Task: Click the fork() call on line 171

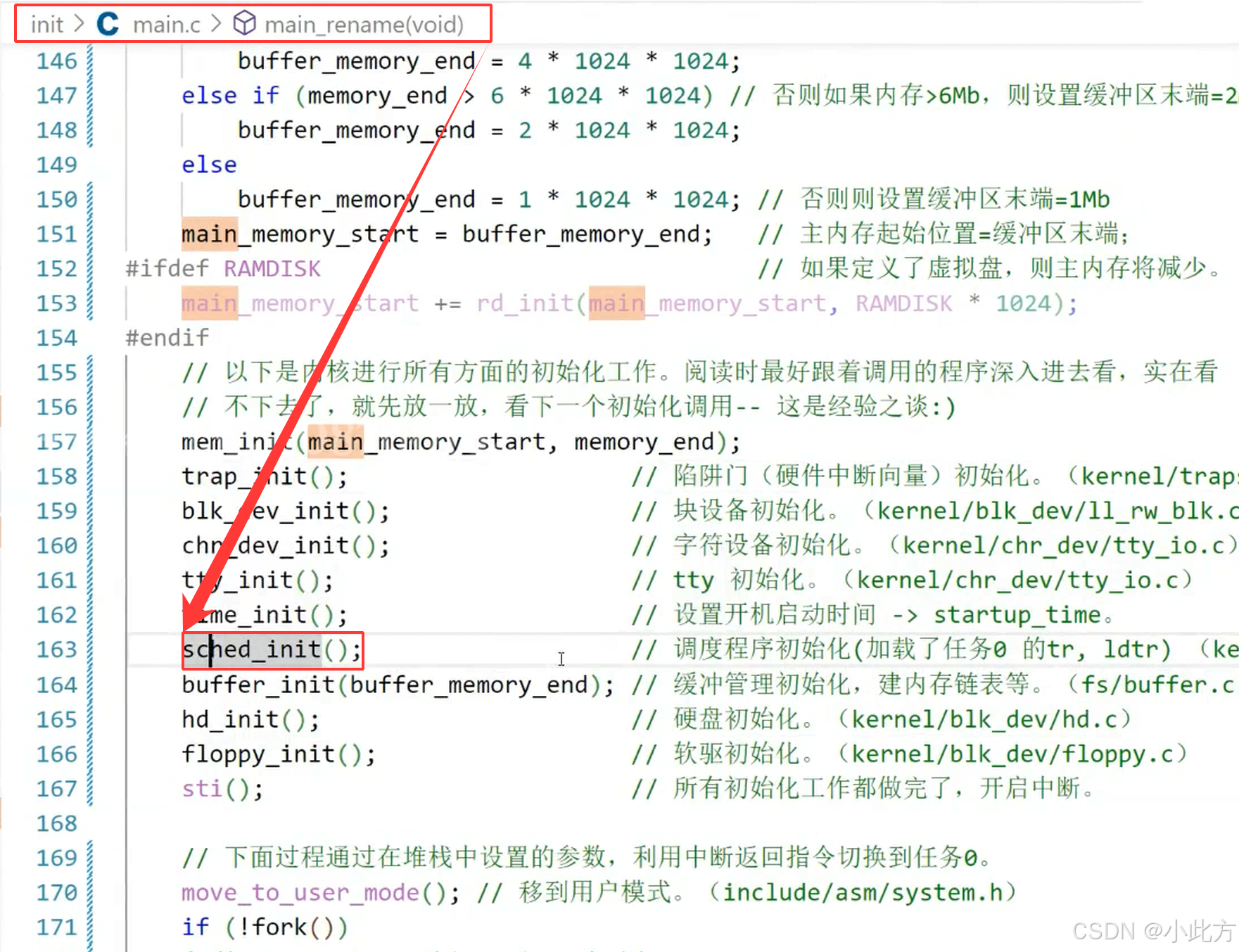Action: click(293, 927)
